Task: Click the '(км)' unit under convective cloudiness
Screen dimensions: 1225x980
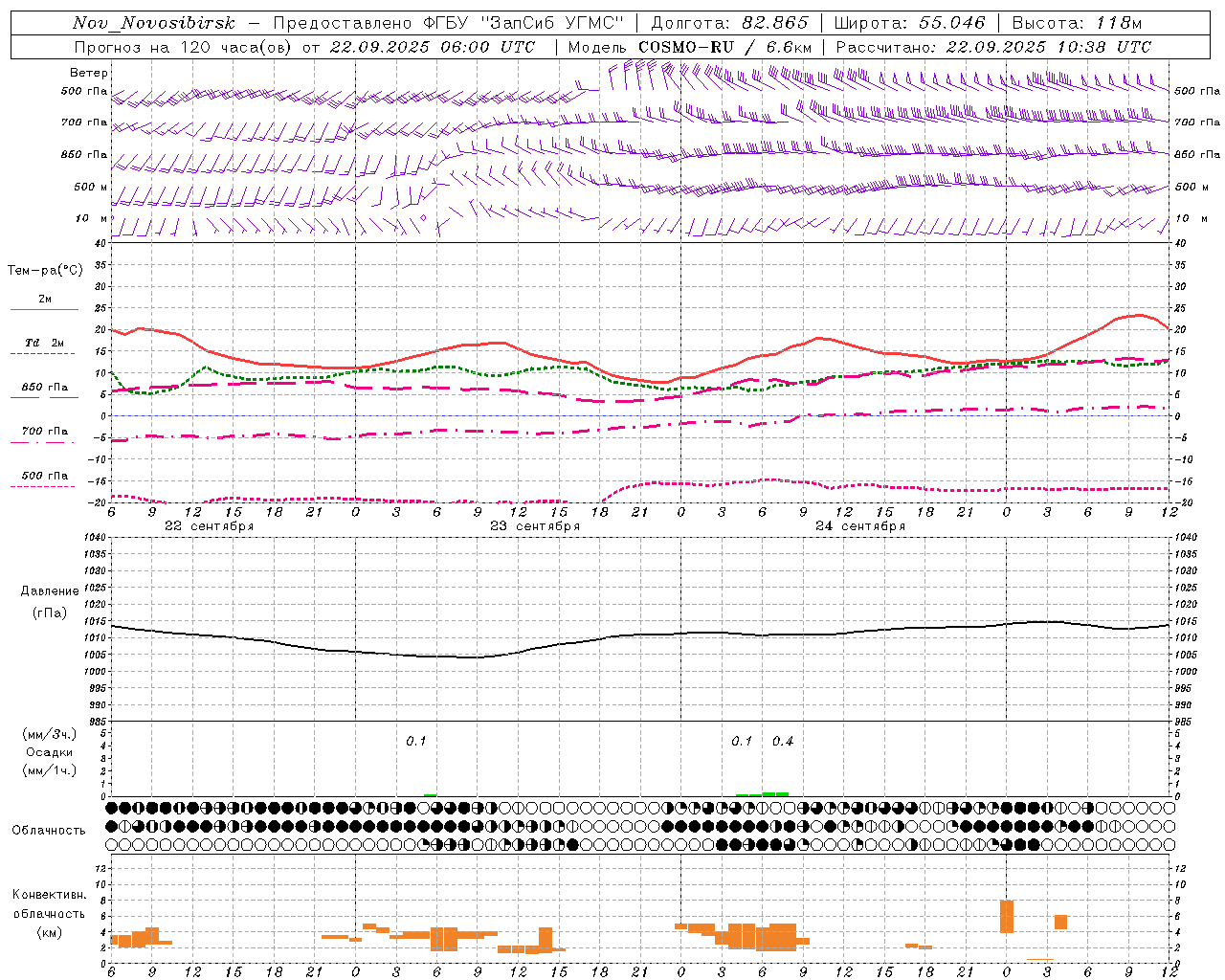Action: (50, 932)
